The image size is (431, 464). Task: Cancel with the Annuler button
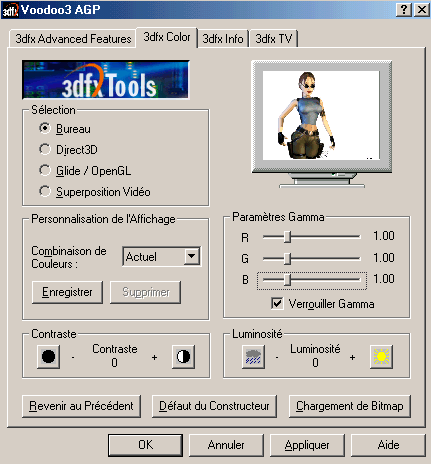click(x=226, y=445)
